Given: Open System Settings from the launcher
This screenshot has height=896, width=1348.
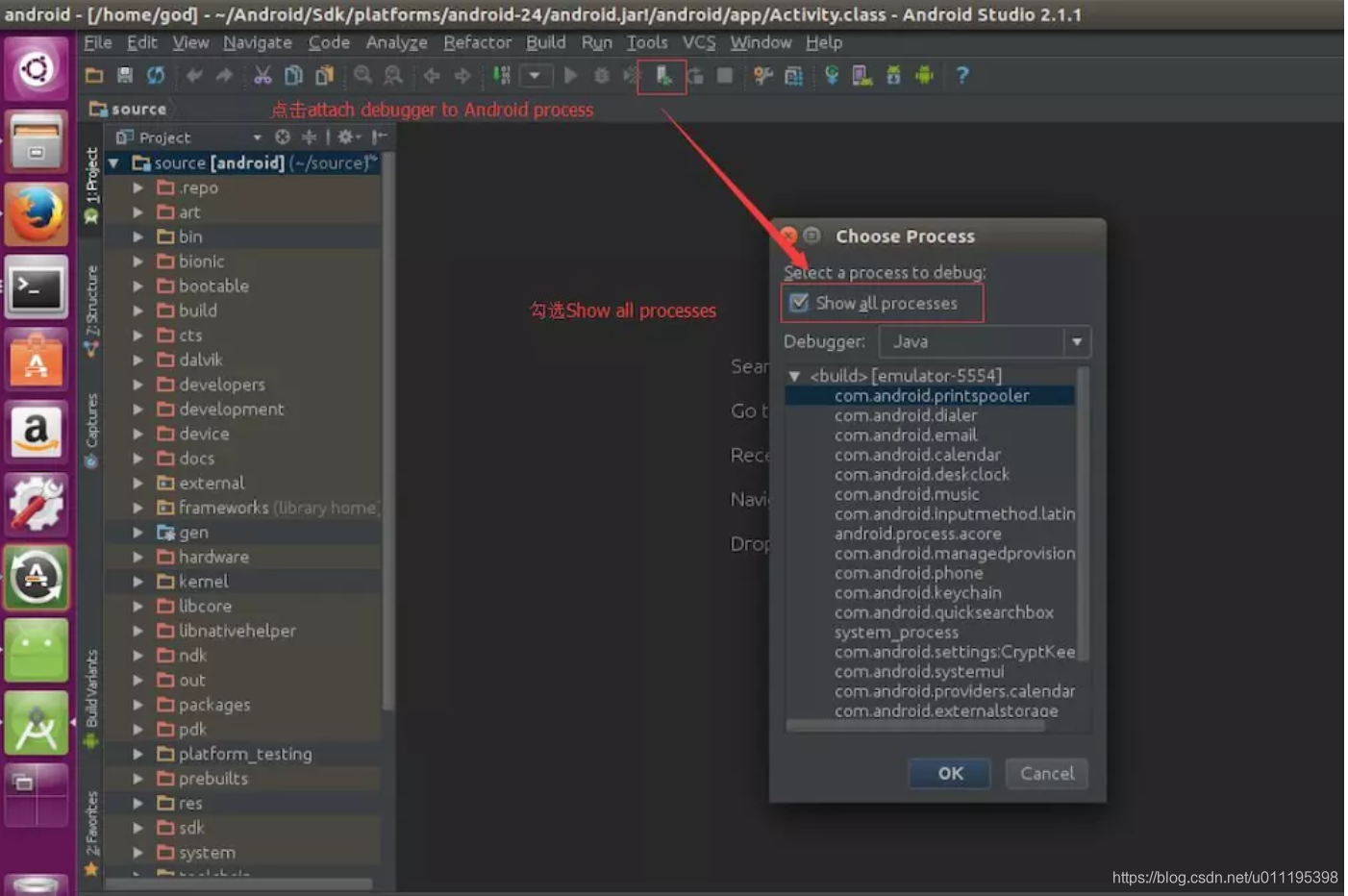Looking at the screenshot, I should coord(36,504).
